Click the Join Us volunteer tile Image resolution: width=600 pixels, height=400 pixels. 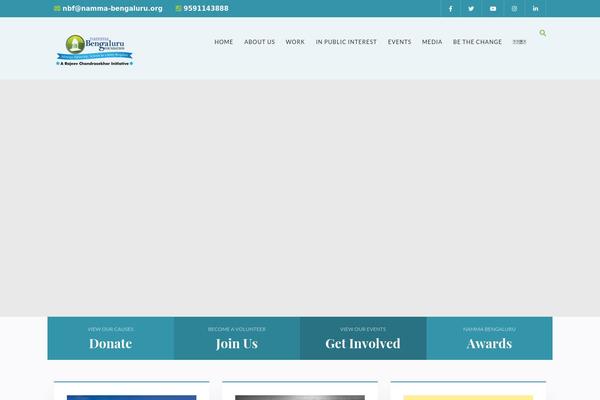click(237, 338)
